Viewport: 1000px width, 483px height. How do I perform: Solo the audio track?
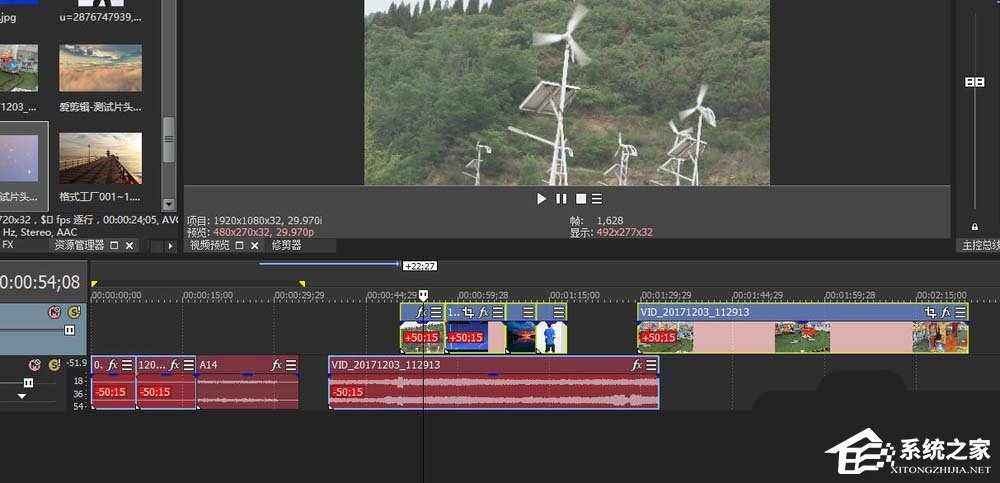click(x=54, y=364)
